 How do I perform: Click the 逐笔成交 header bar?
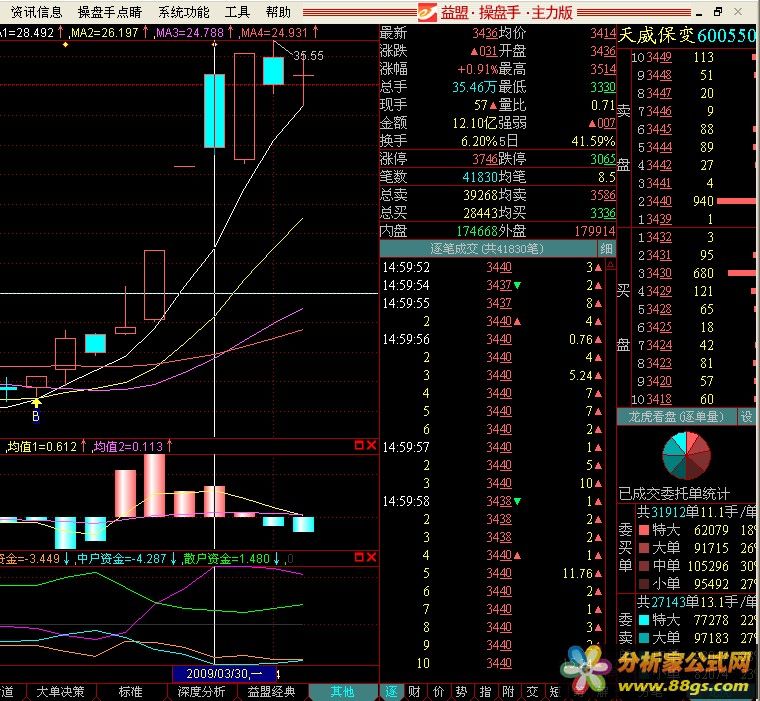(488, 249)
